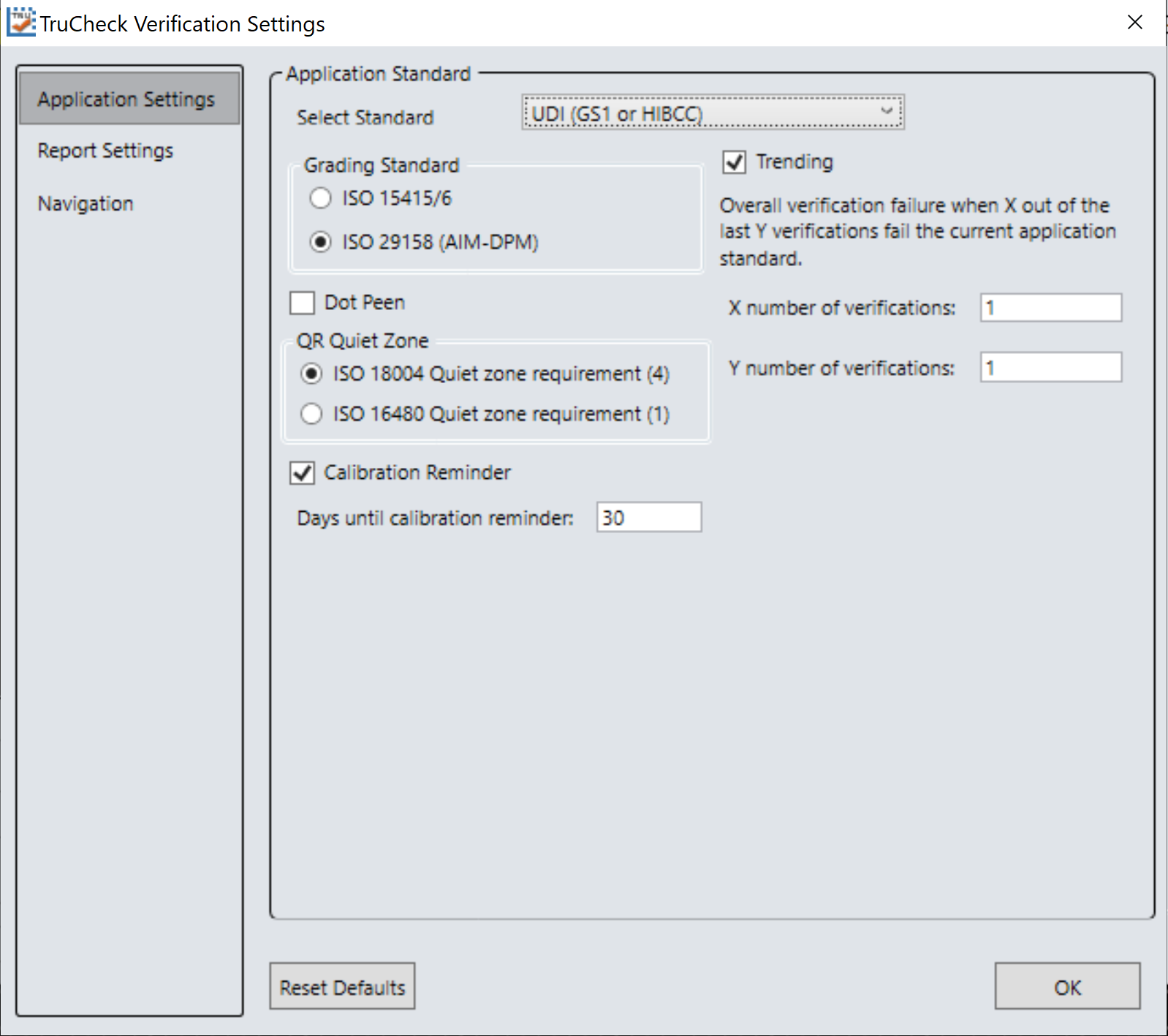Open the Application Settings tab

tap(129, 99)
